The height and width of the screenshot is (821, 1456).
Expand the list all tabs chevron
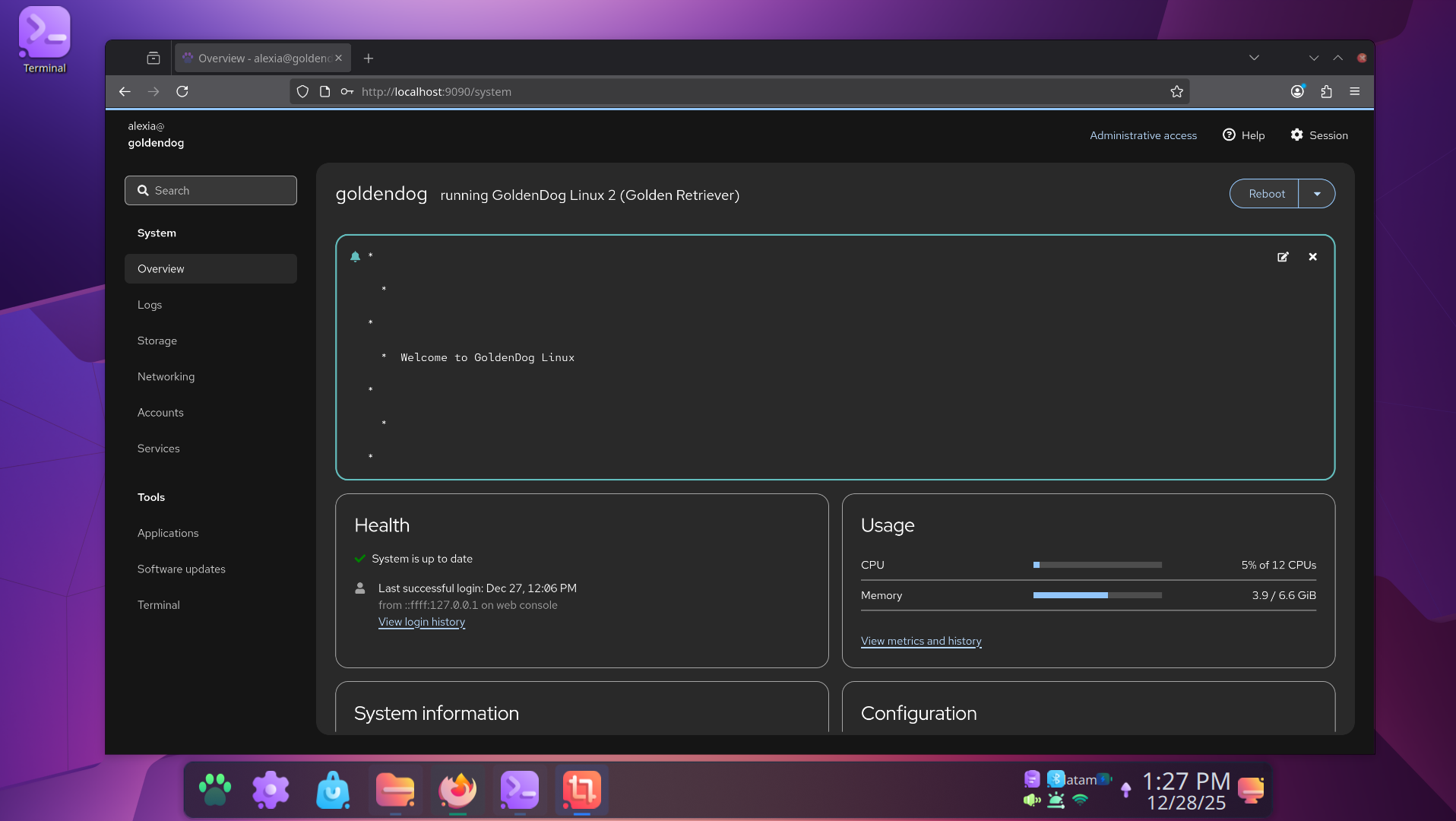(1254, 58)
